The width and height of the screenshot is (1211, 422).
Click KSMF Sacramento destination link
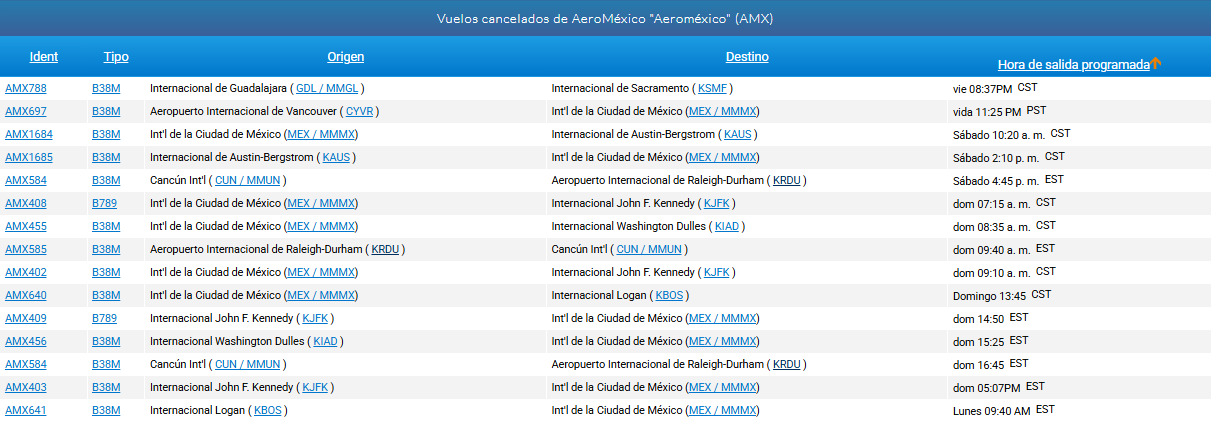tap(714, 88)
